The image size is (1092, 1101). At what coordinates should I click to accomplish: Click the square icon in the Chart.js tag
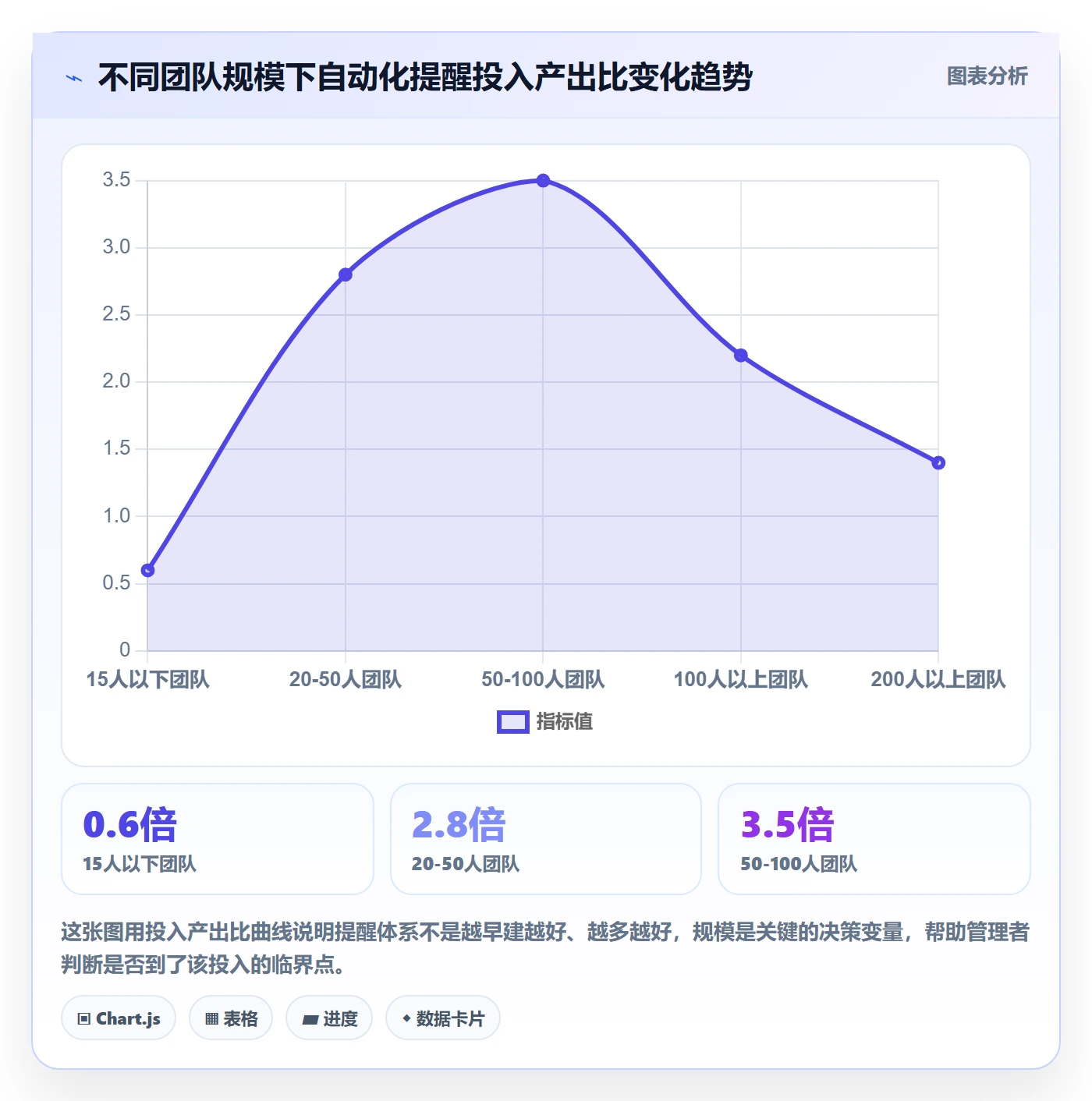[x=84, y=1019]
